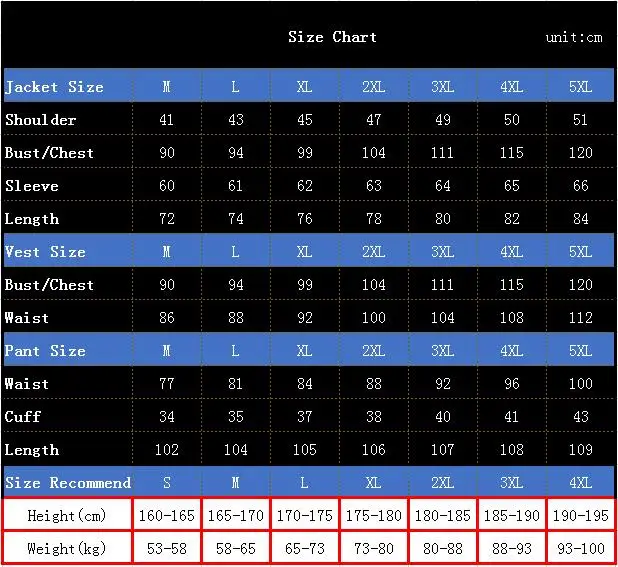Select the "Pant Size" header label
618x567 pixels.
coord(45,350)
